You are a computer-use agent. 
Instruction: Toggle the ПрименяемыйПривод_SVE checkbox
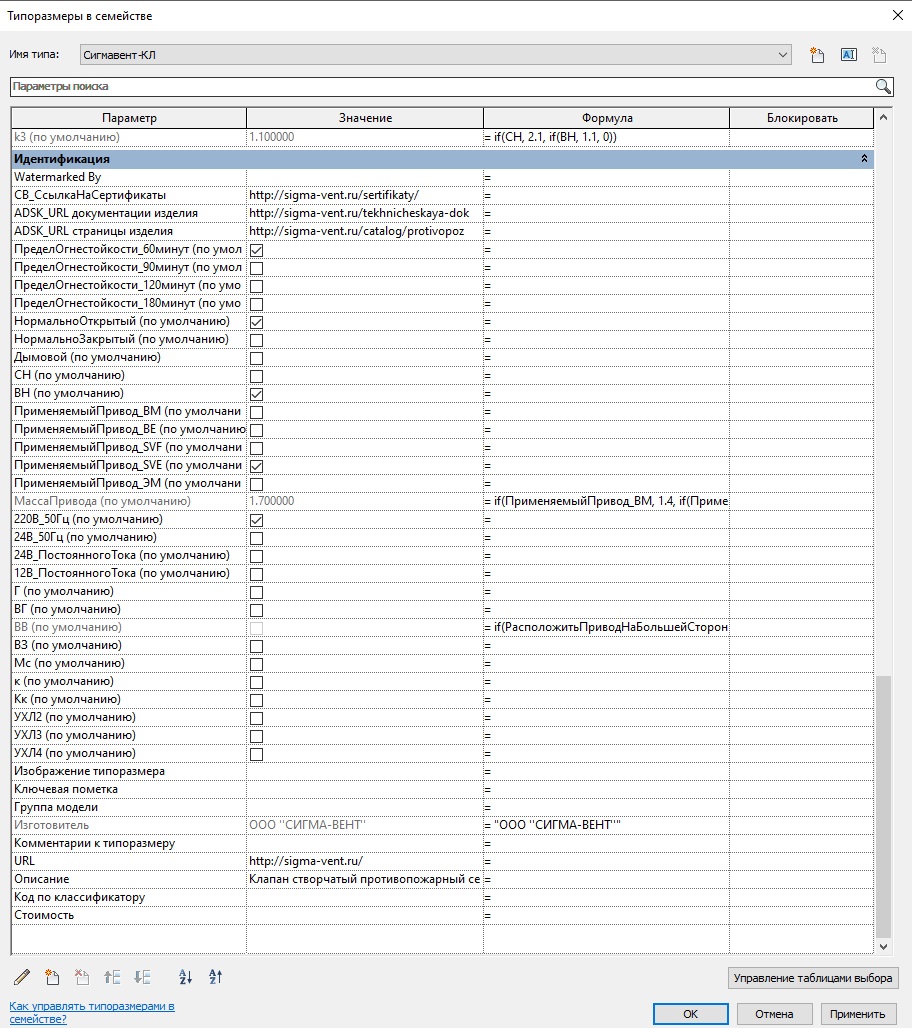(x=257, y=466)
